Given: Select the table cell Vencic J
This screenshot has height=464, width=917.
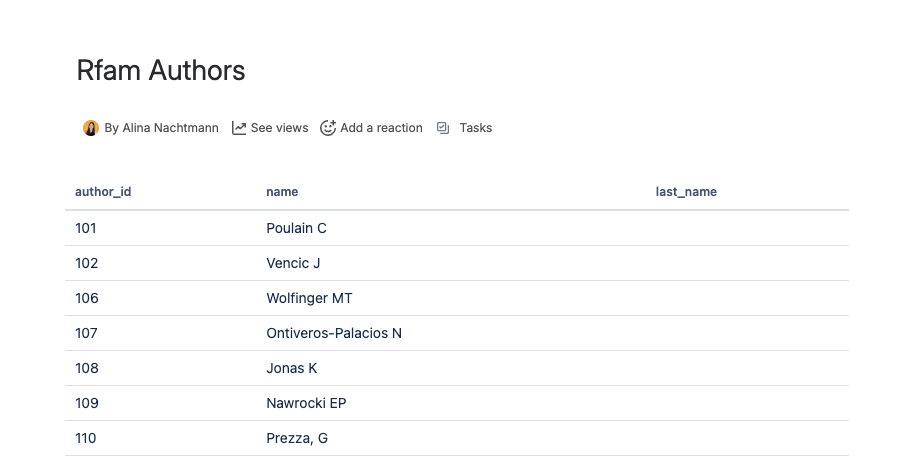Looking at the screenshot, I should click(293, 263).
